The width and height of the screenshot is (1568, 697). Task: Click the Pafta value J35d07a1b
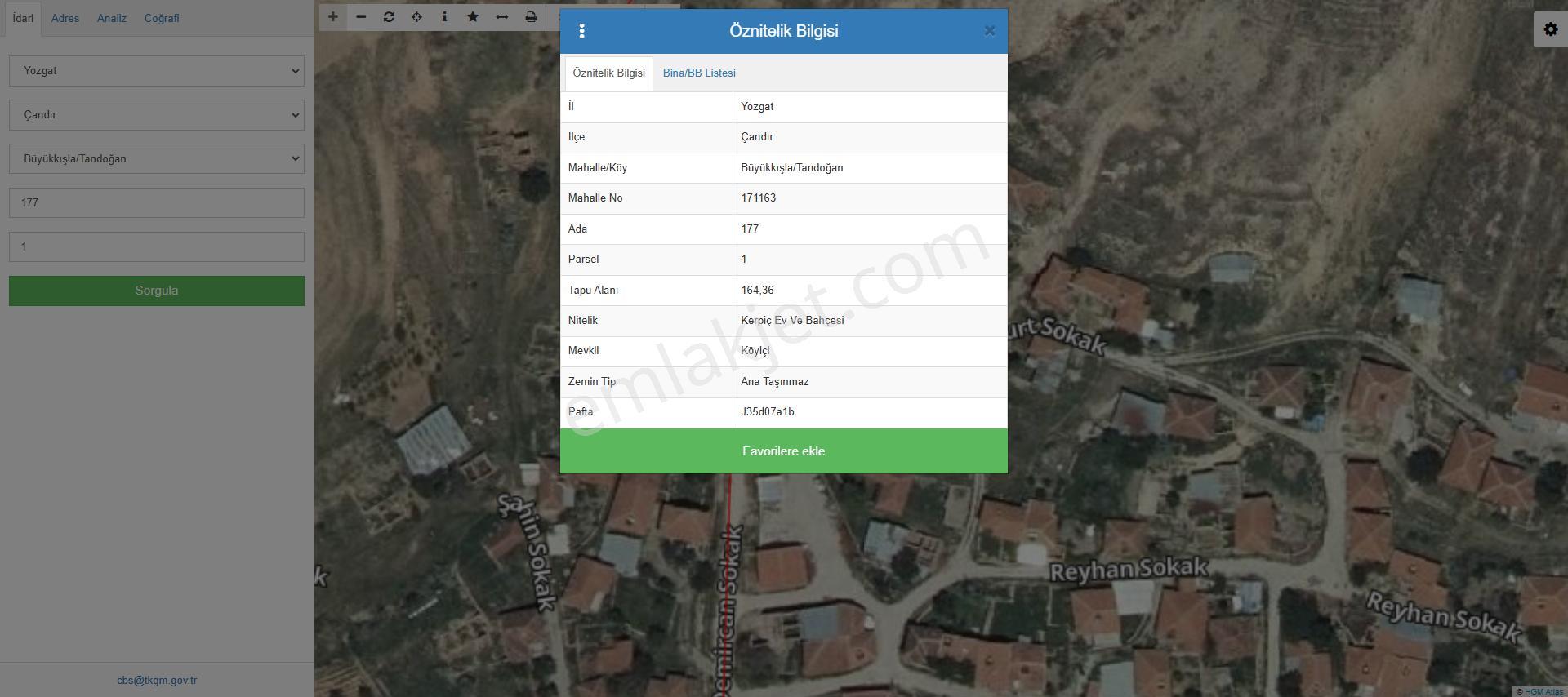pyautogui.click(x=768, y=412)
